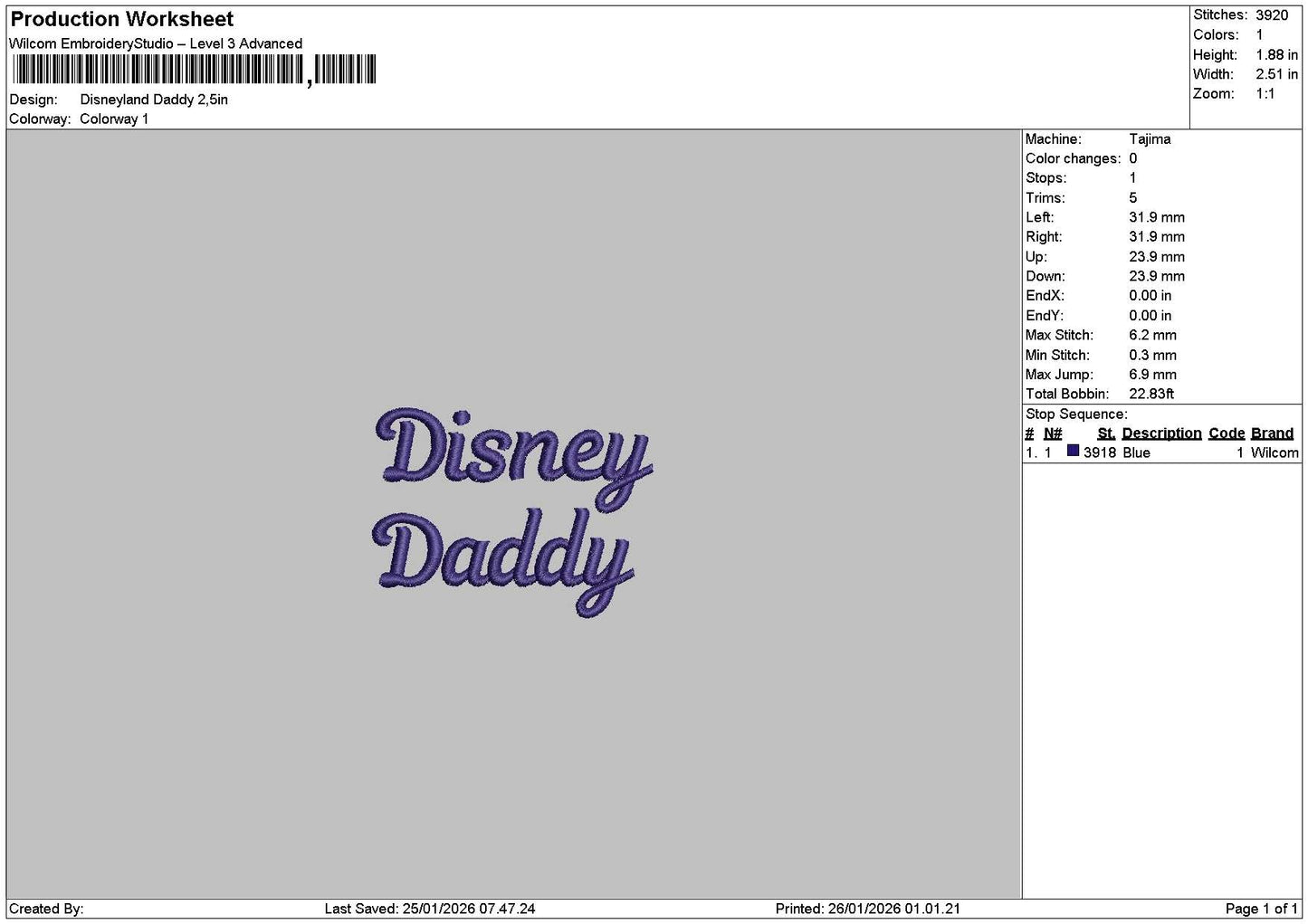
Task: Select the 'Production Worksheet' title
Action: click(x=122, y=19)
